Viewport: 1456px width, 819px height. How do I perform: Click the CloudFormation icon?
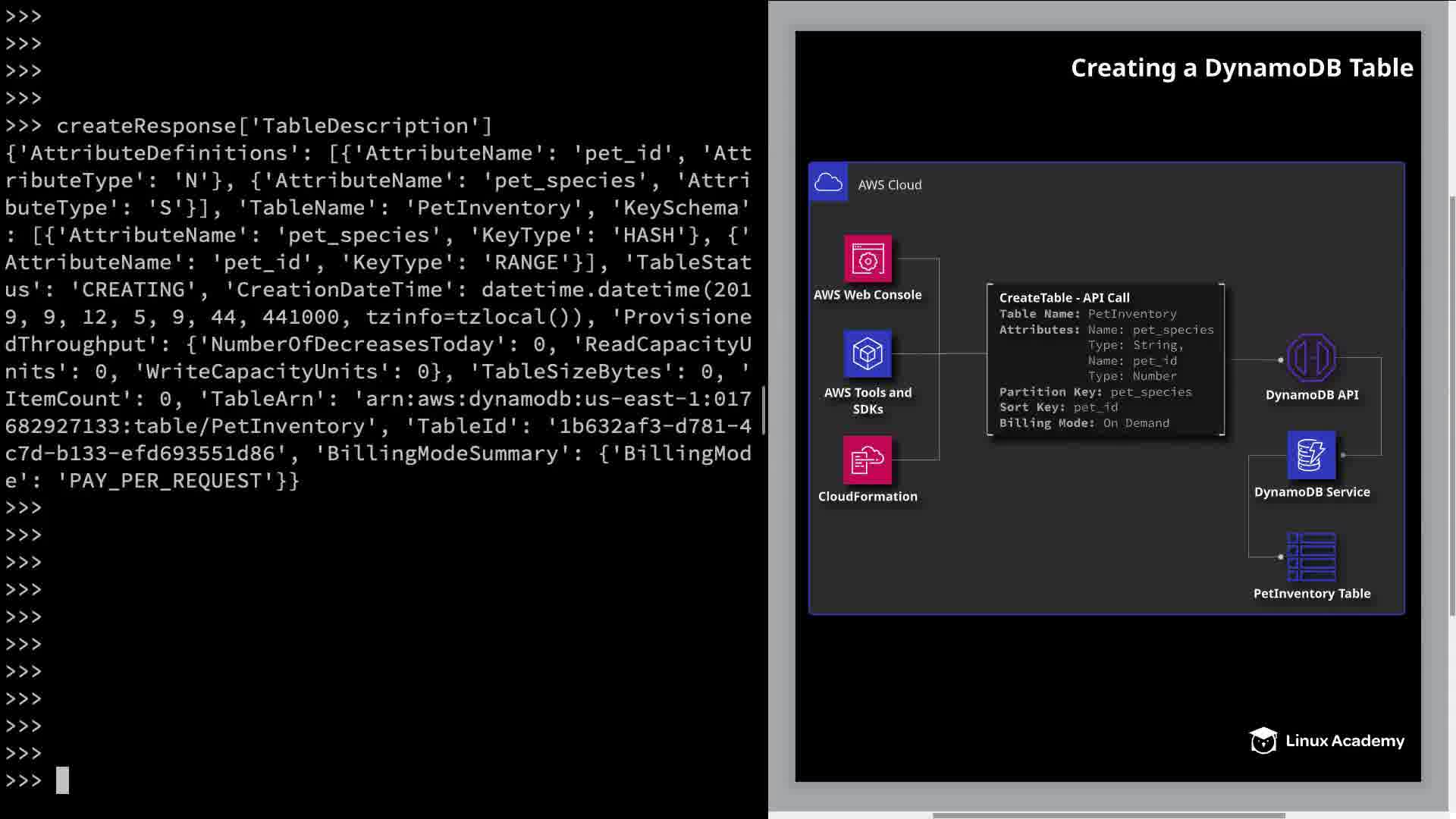click(868, 460)
